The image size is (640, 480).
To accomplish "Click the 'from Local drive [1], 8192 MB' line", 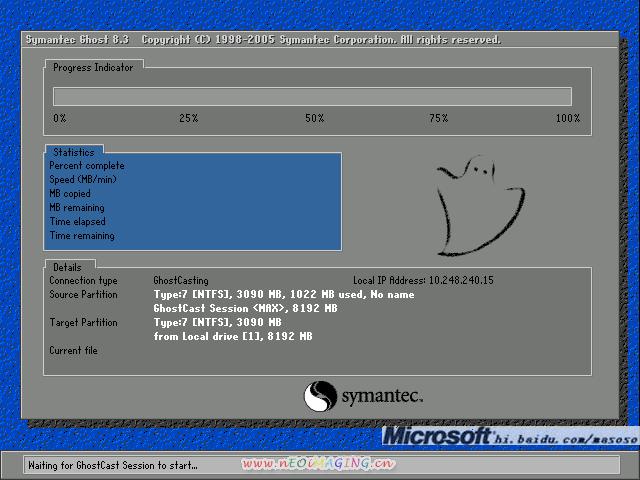I will point(233,336).
